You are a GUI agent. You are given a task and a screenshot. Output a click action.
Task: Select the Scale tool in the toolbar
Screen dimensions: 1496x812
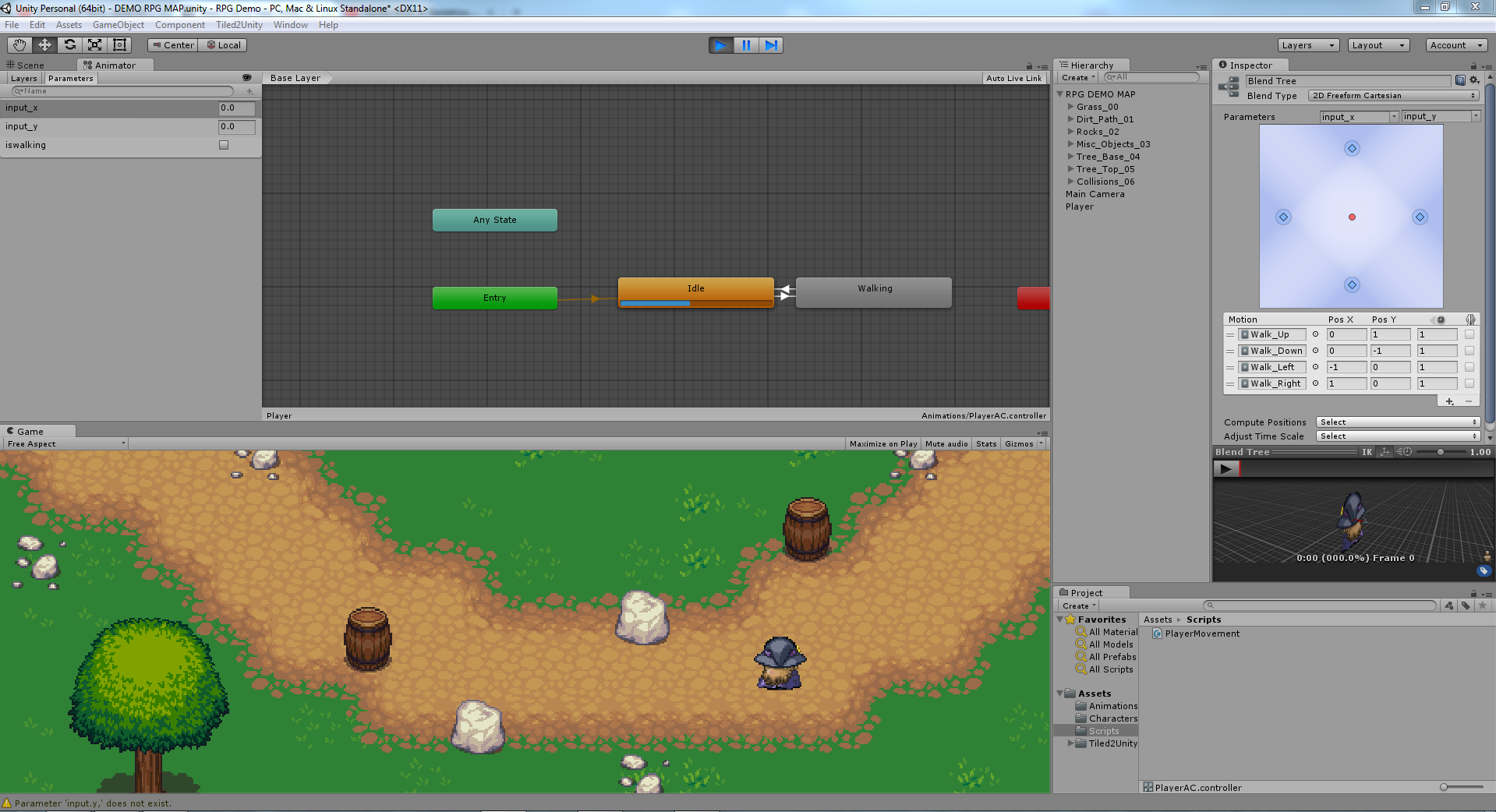pyautogui.click(x=94, y=45)
